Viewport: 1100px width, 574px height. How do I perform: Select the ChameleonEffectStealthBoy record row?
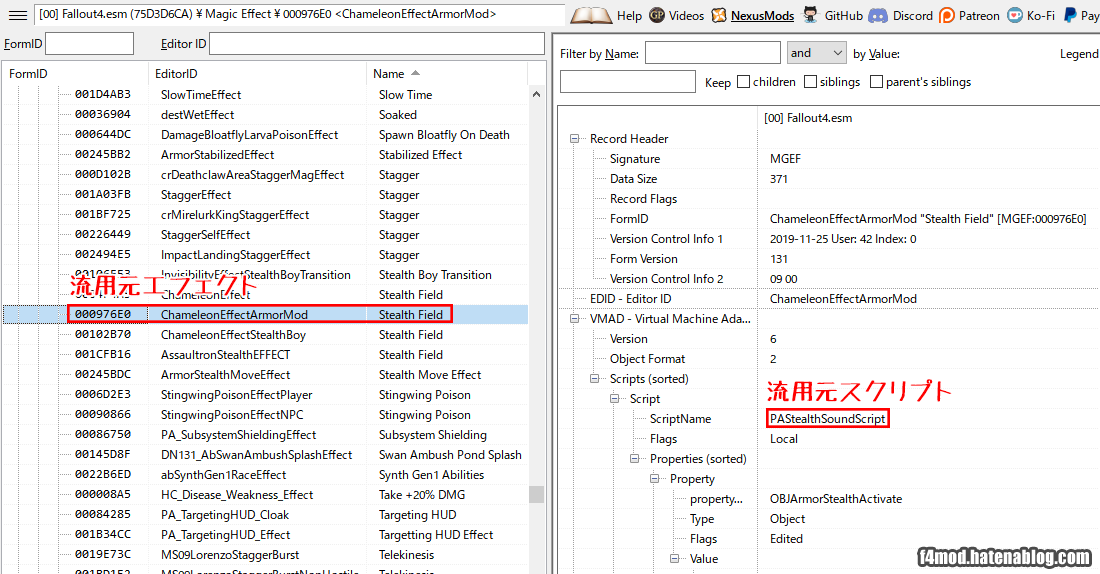(x=265, y=335)
